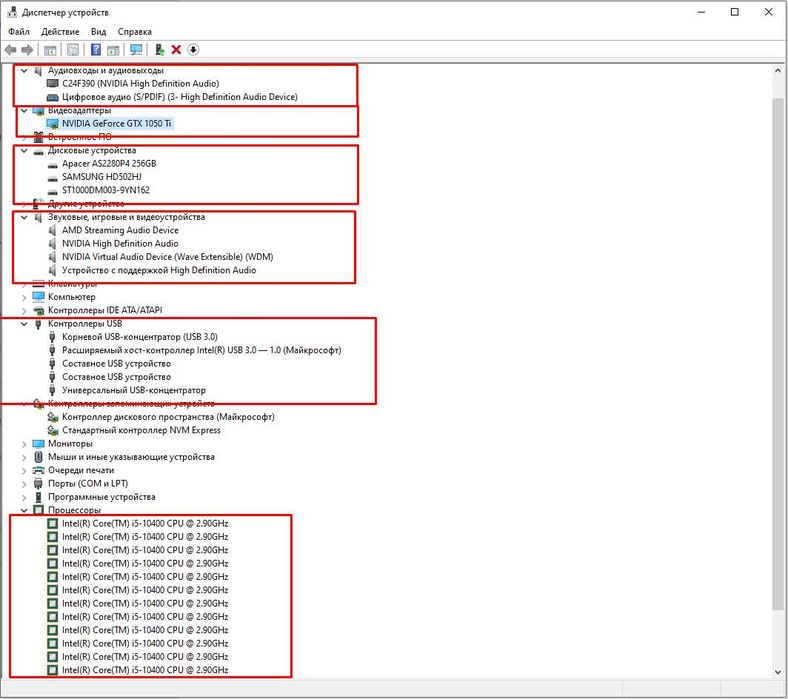The width and height of the screenshot is (788, 699).
Task: Collapse the Дисковые устройства node
Action: click(24, 150)
